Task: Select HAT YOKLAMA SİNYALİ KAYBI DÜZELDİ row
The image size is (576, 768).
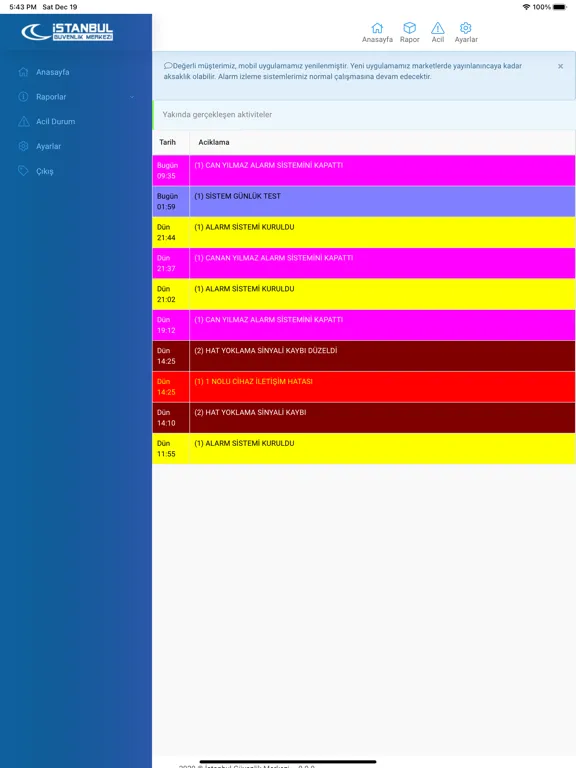Action: 364,356
